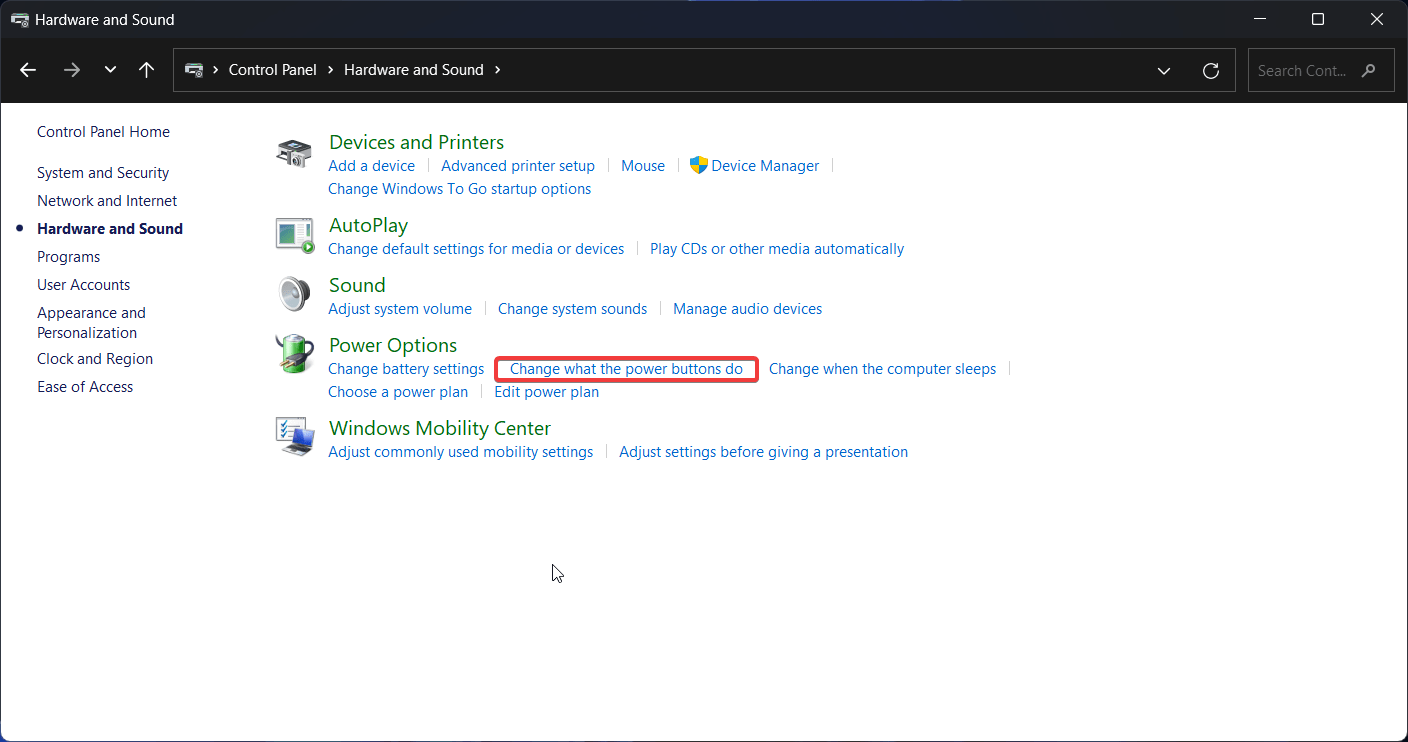
Task: Select Control Panel in breadcrumb
Action: pos(272,70)
